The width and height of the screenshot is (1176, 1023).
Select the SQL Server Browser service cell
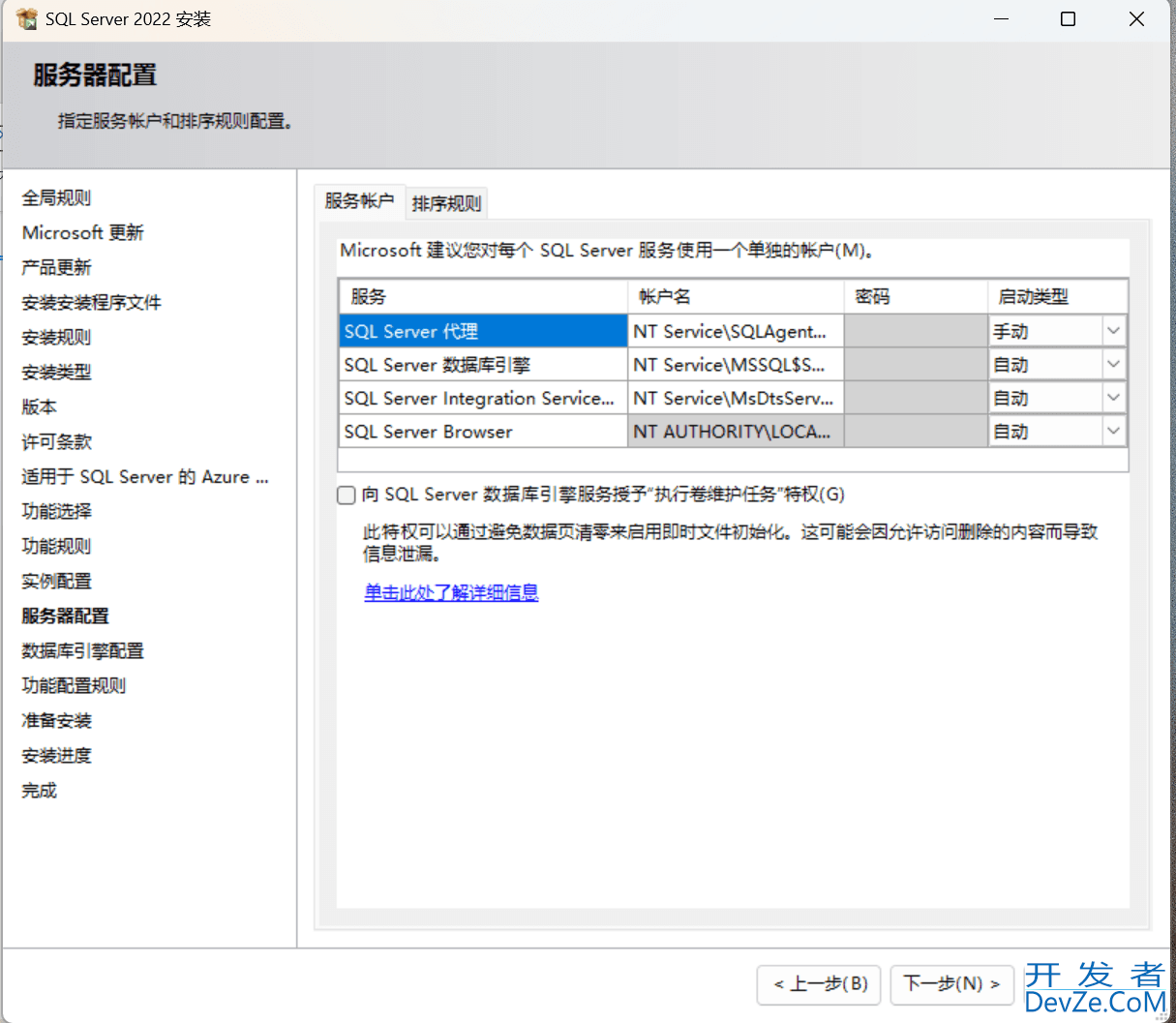(x=483, y=432)
